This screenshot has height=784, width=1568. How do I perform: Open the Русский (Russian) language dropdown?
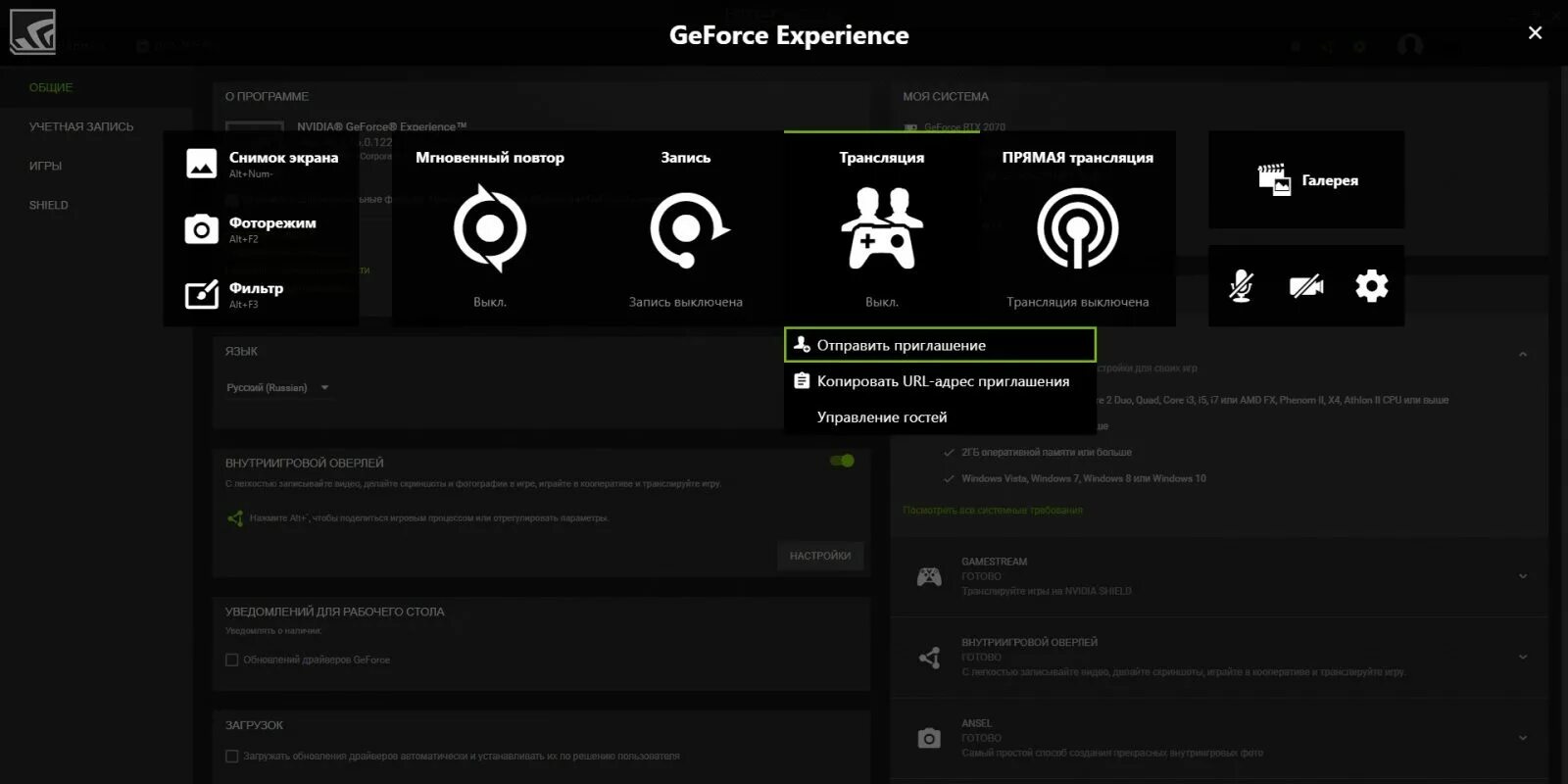277,388
